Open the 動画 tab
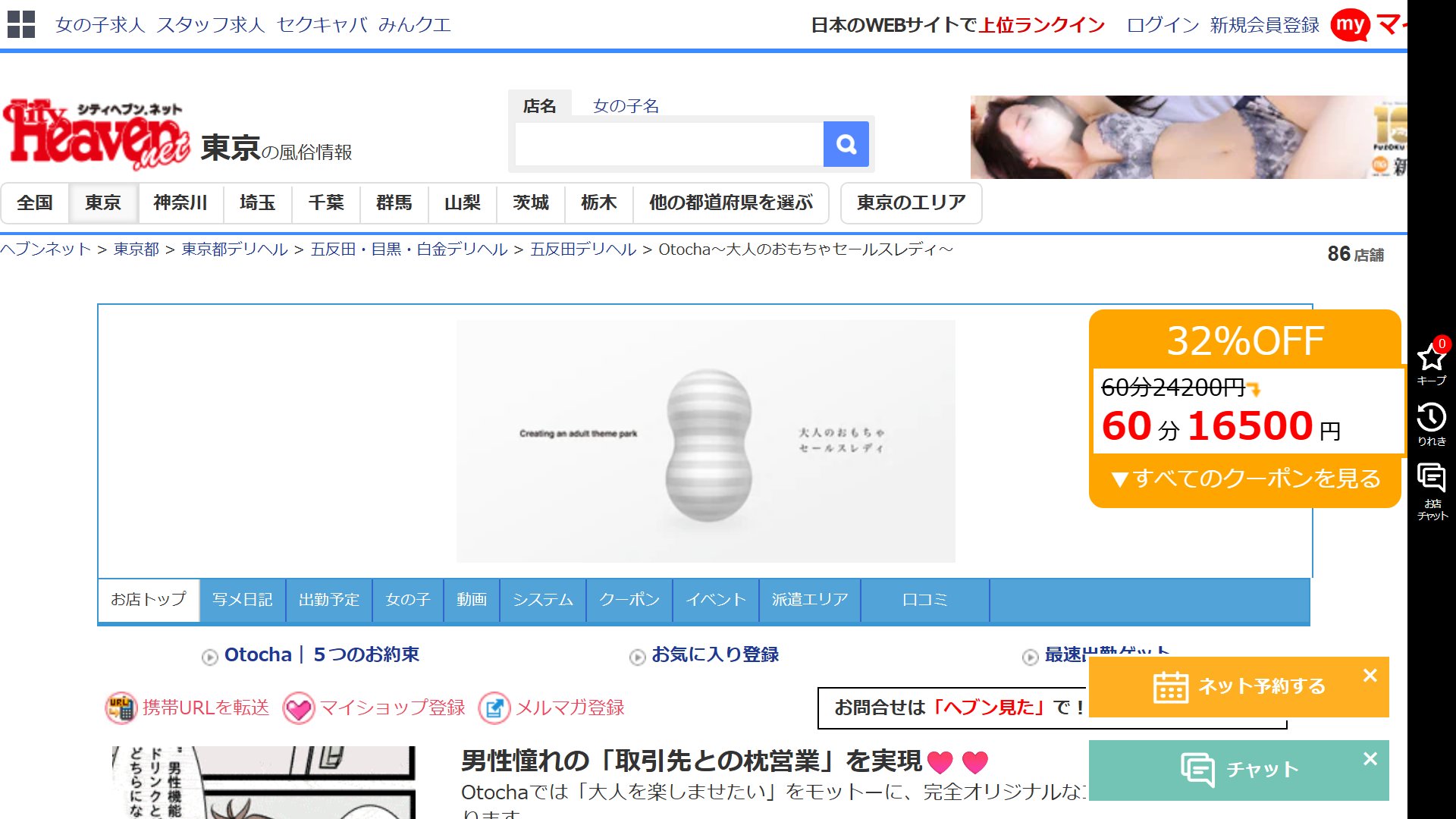1456x819 pixels. click(472, 600)
